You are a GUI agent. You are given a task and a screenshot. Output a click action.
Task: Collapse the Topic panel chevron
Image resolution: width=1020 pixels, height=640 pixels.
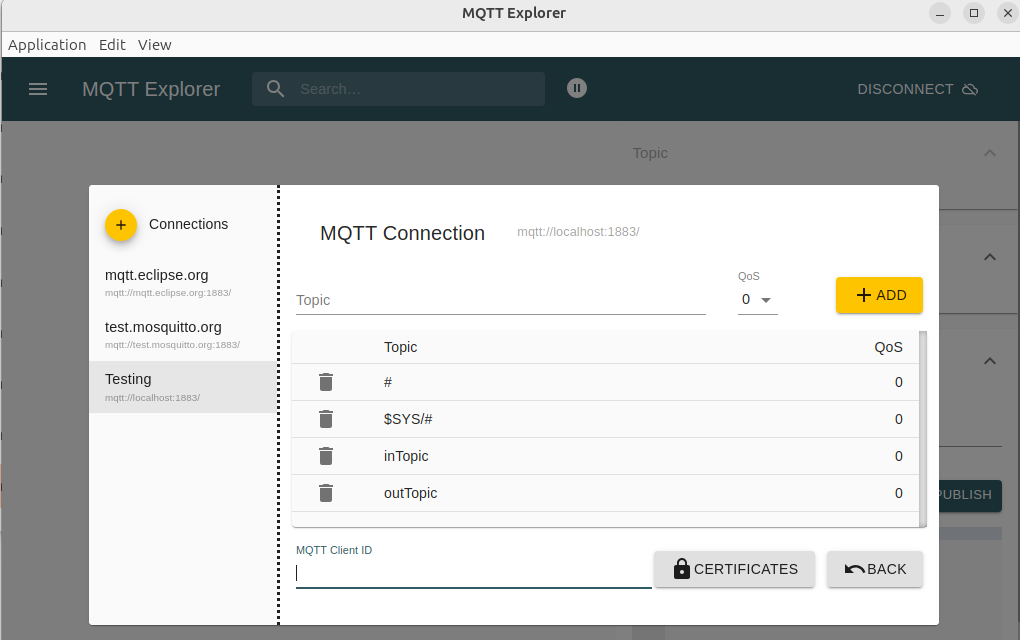tap(989, 153)
